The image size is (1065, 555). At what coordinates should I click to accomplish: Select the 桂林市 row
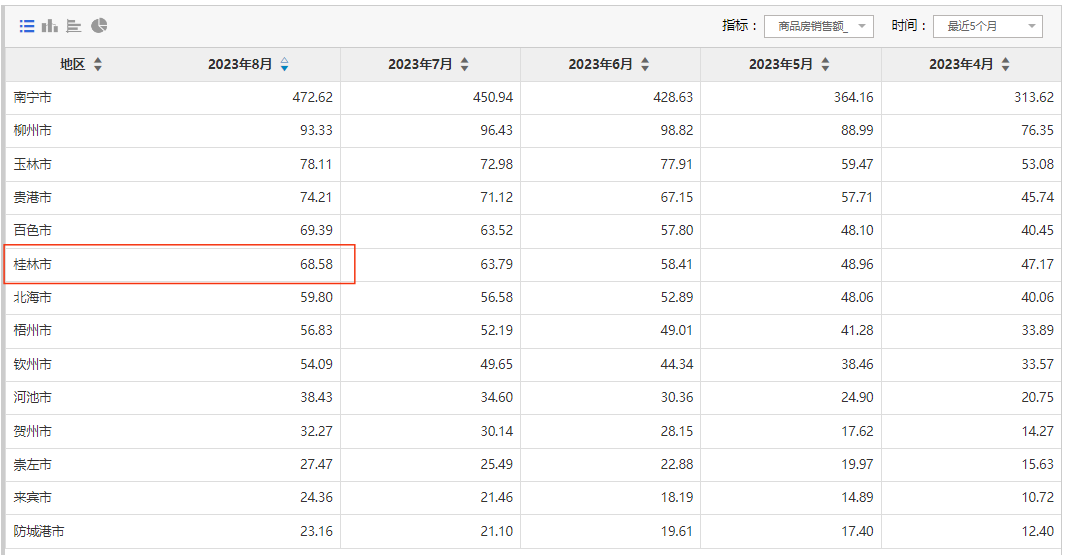pos(533,264)
